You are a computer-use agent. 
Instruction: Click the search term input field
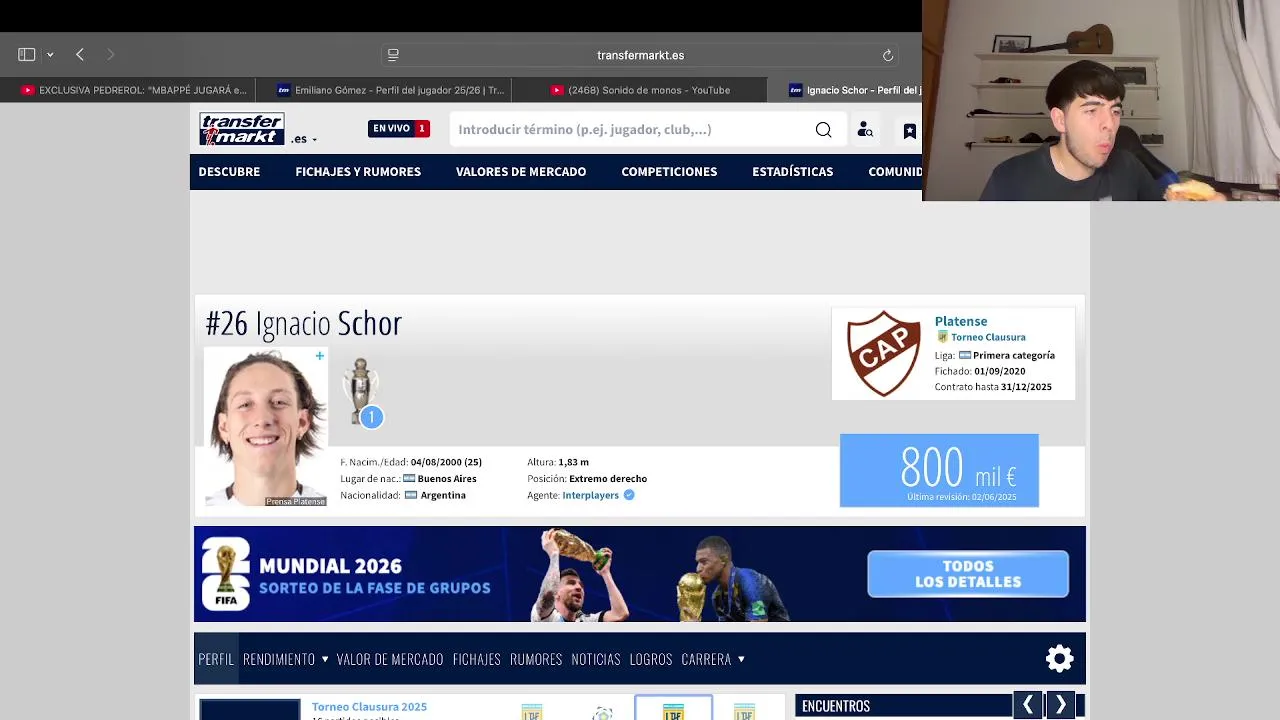point(630,129)
